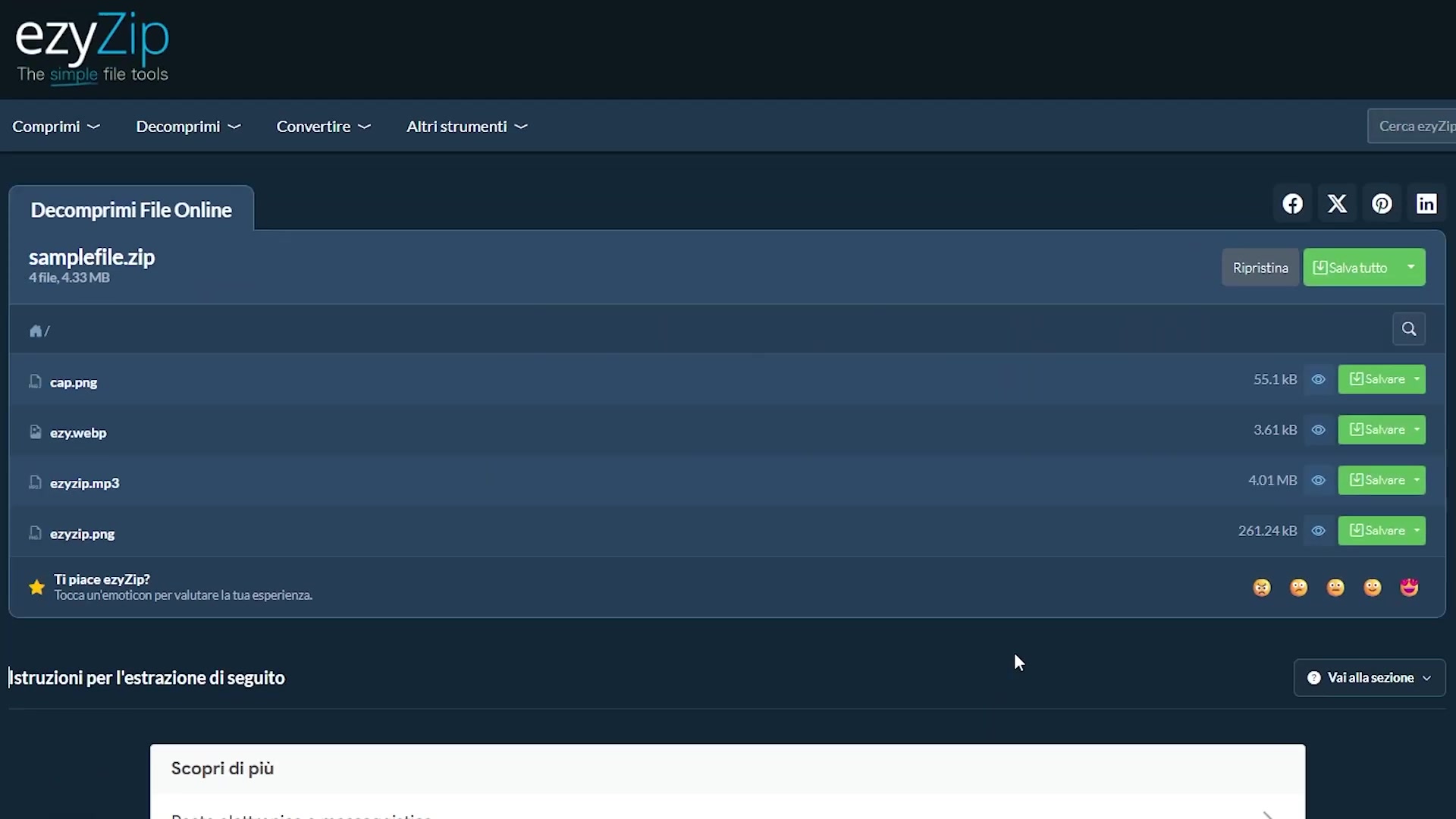
Task: Share via the Pinterest icon
Action: pyautogui.click(x=1382, y=204)
